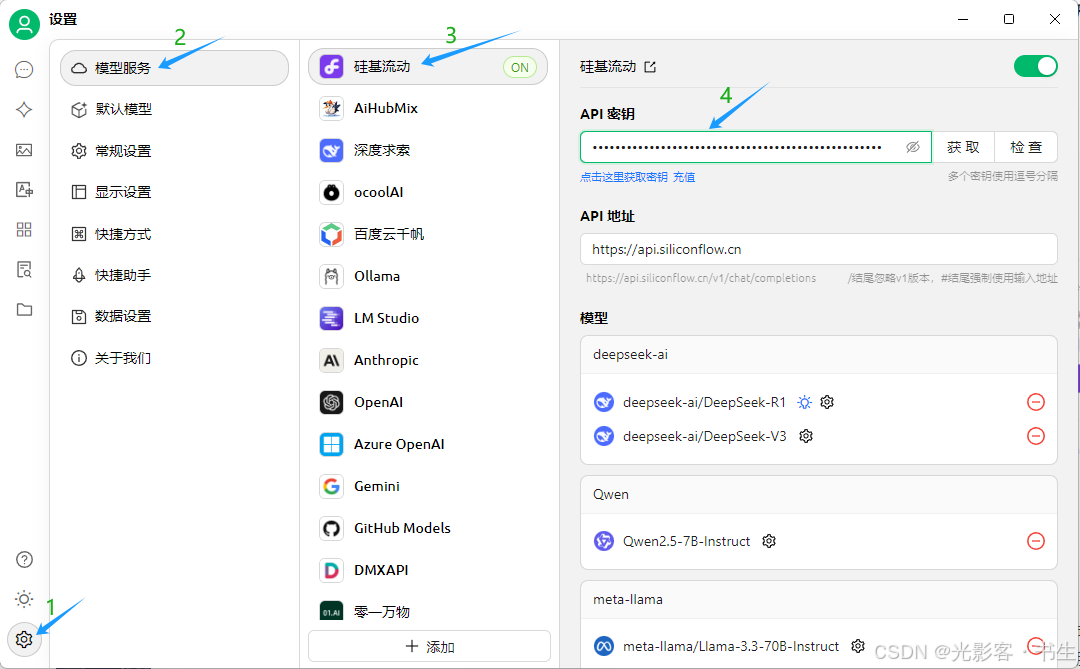Focus the API 地址 input field
The width and height of the screenshot is (1080, 669).
tap(818, 249)
